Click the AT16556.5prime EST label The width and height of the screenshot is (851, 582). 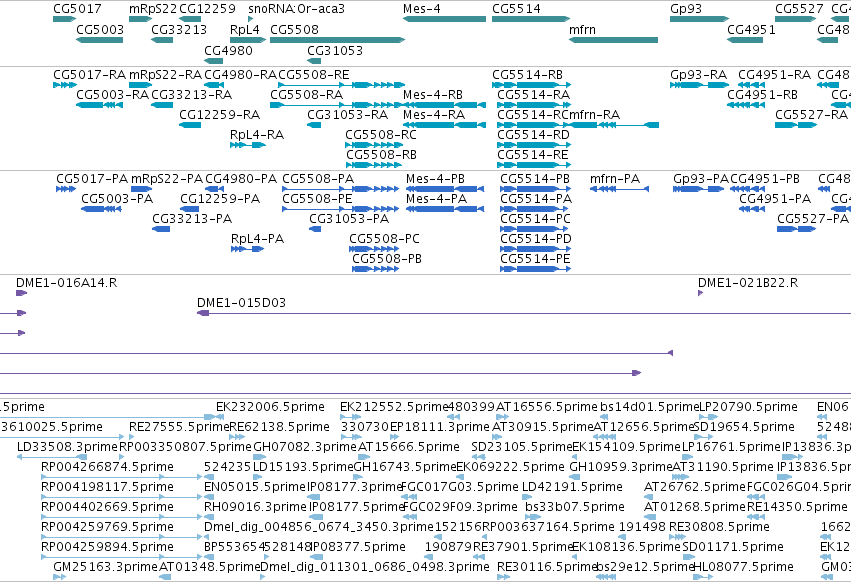pos(547,407)
